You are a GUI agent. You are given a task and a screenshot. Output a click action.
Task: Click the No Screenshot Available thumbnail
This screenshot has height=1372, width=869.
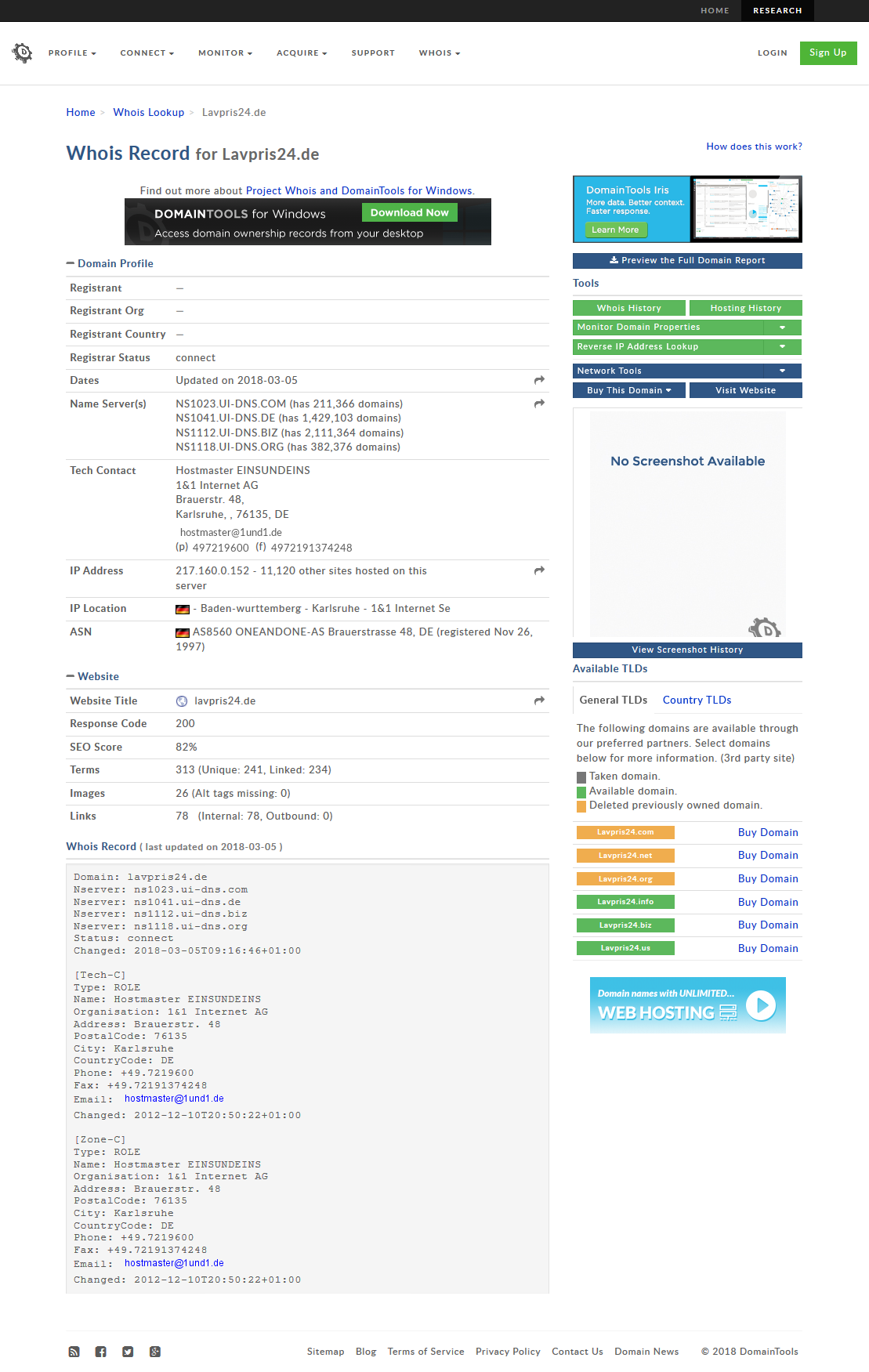point(687,524)
